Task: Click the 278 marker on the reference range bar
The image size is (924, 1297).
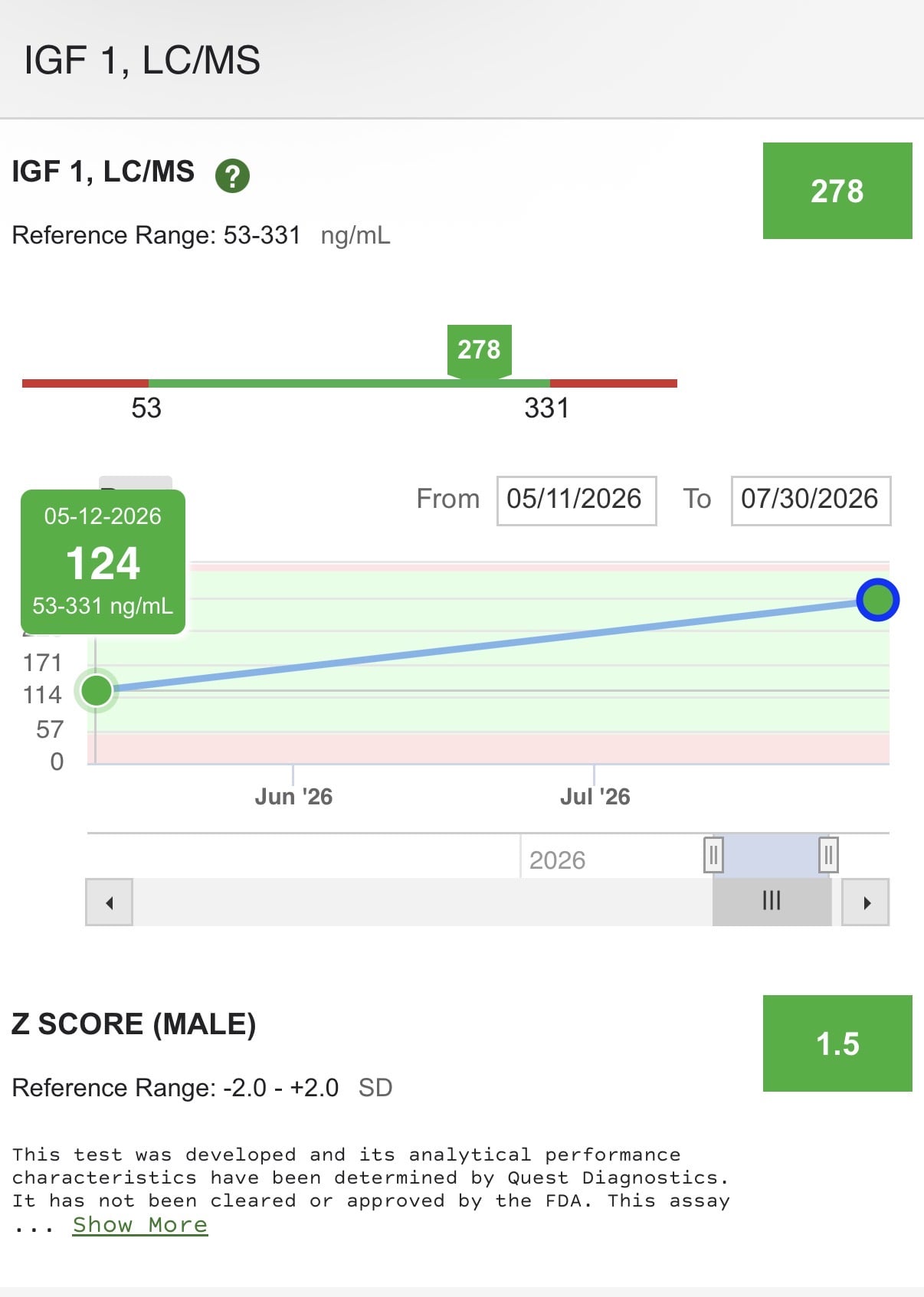Action: (x=480, y=351)
